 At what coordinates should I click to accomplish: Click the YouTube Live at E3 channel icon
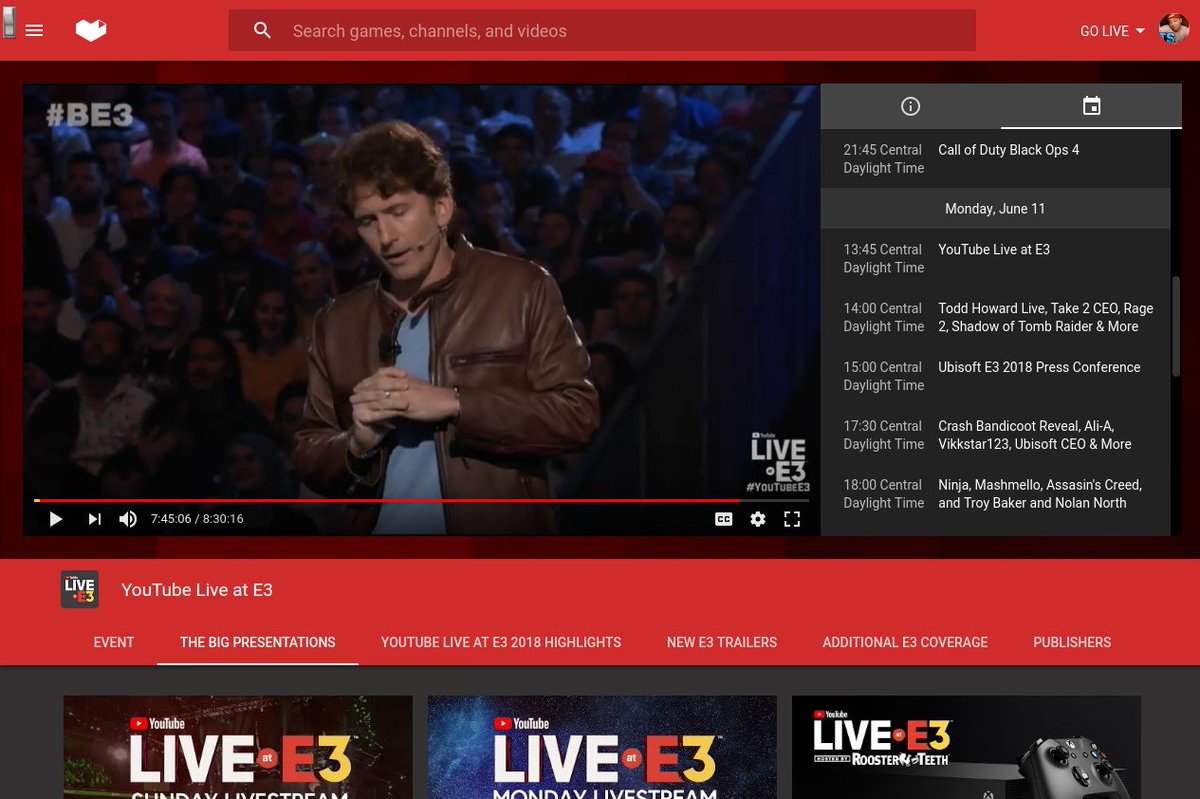pyautogui.click(x=79, y=590)
